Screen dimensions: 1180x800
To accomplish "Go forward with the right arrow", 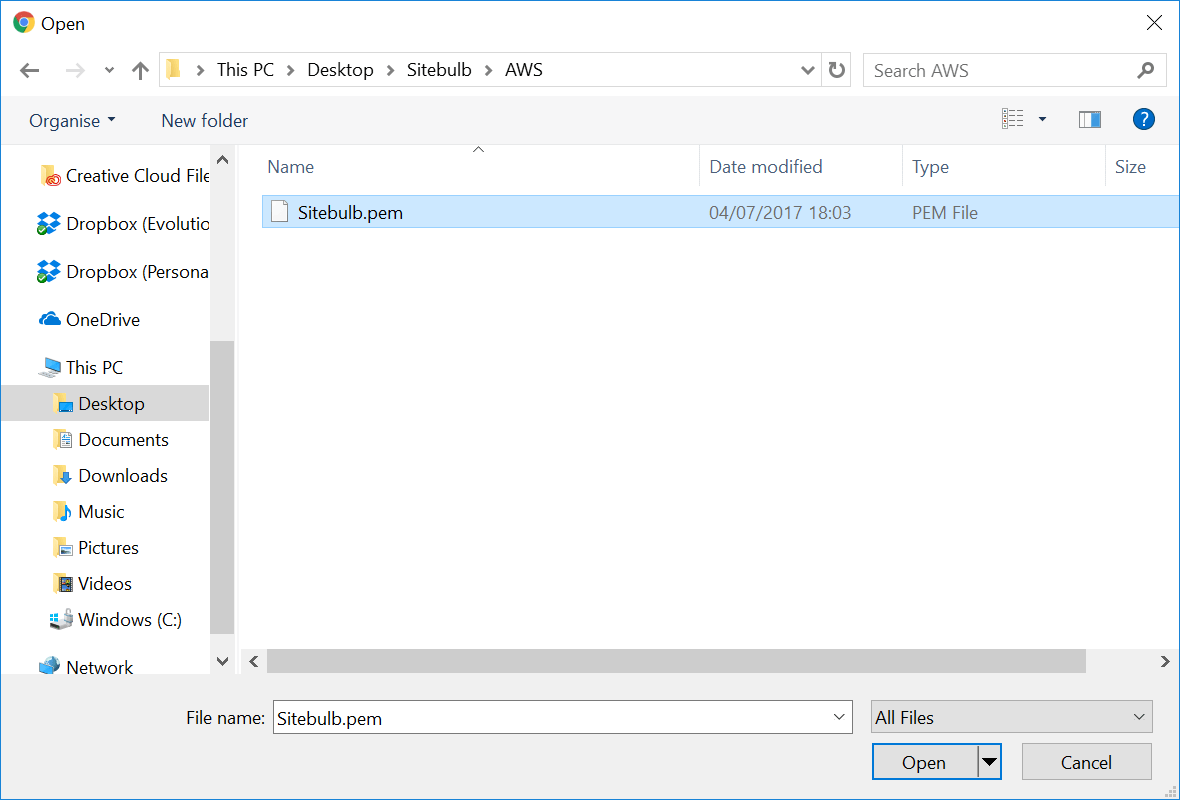I will pos(75,71).
